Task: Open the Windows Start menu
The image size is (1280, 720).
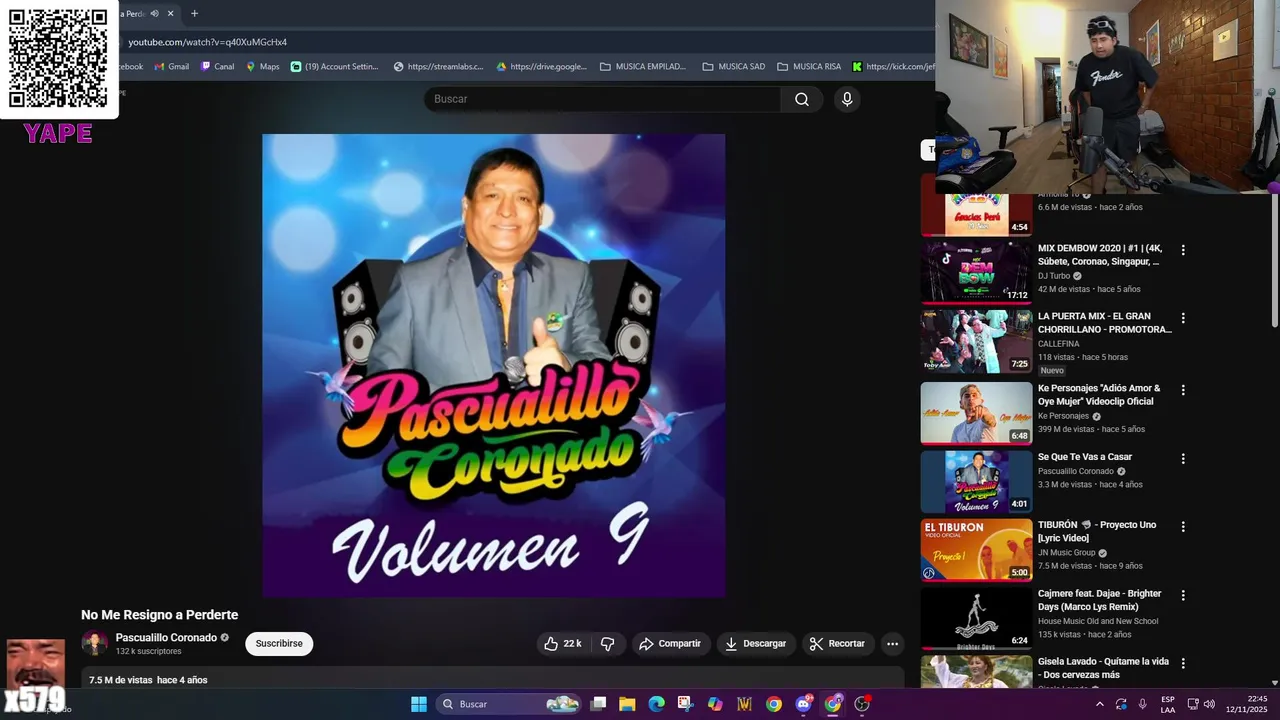Action: [419, 704]
